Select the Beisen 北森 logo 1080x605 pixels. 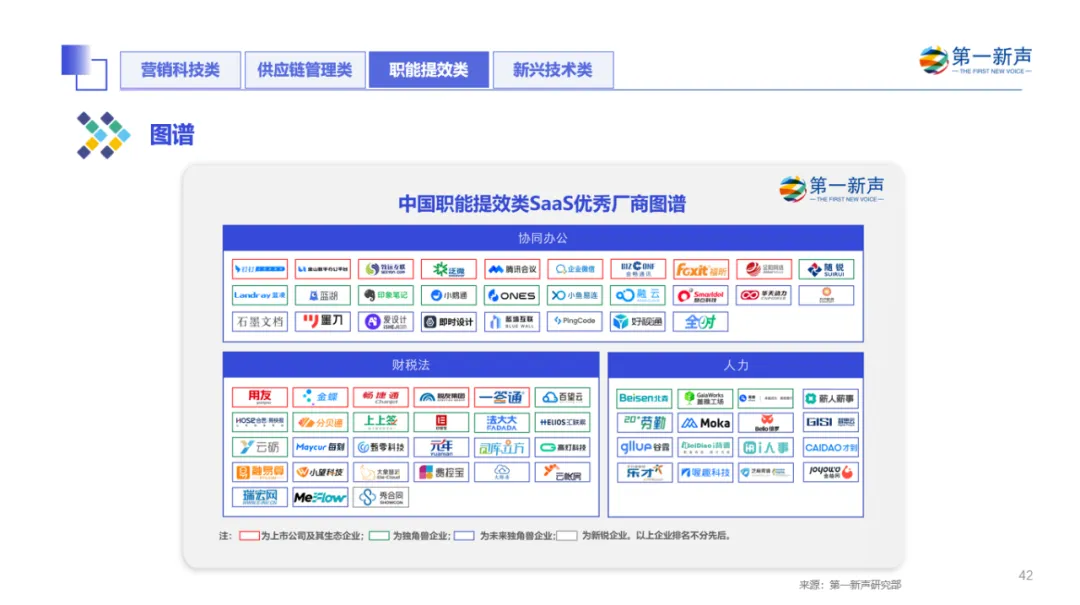click(644, 398)
